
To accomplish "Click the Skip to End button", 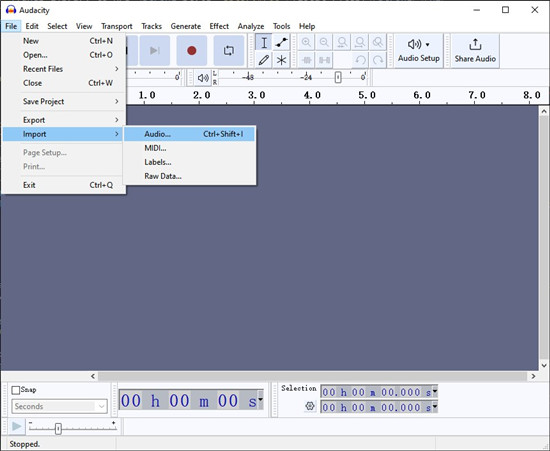I will pos(155,51).
